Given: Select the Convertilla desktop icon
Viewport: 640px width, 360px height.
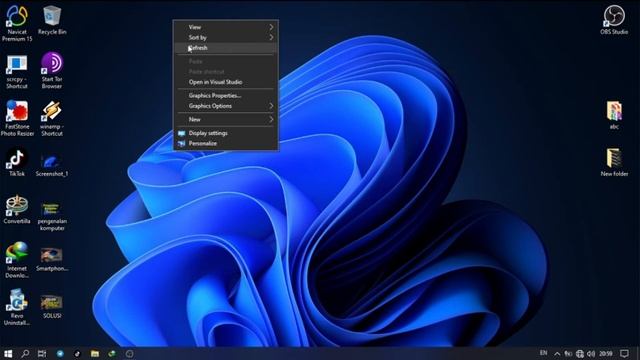Looking at the screenshot, I should pyautogui.click(x=17, y=210).
